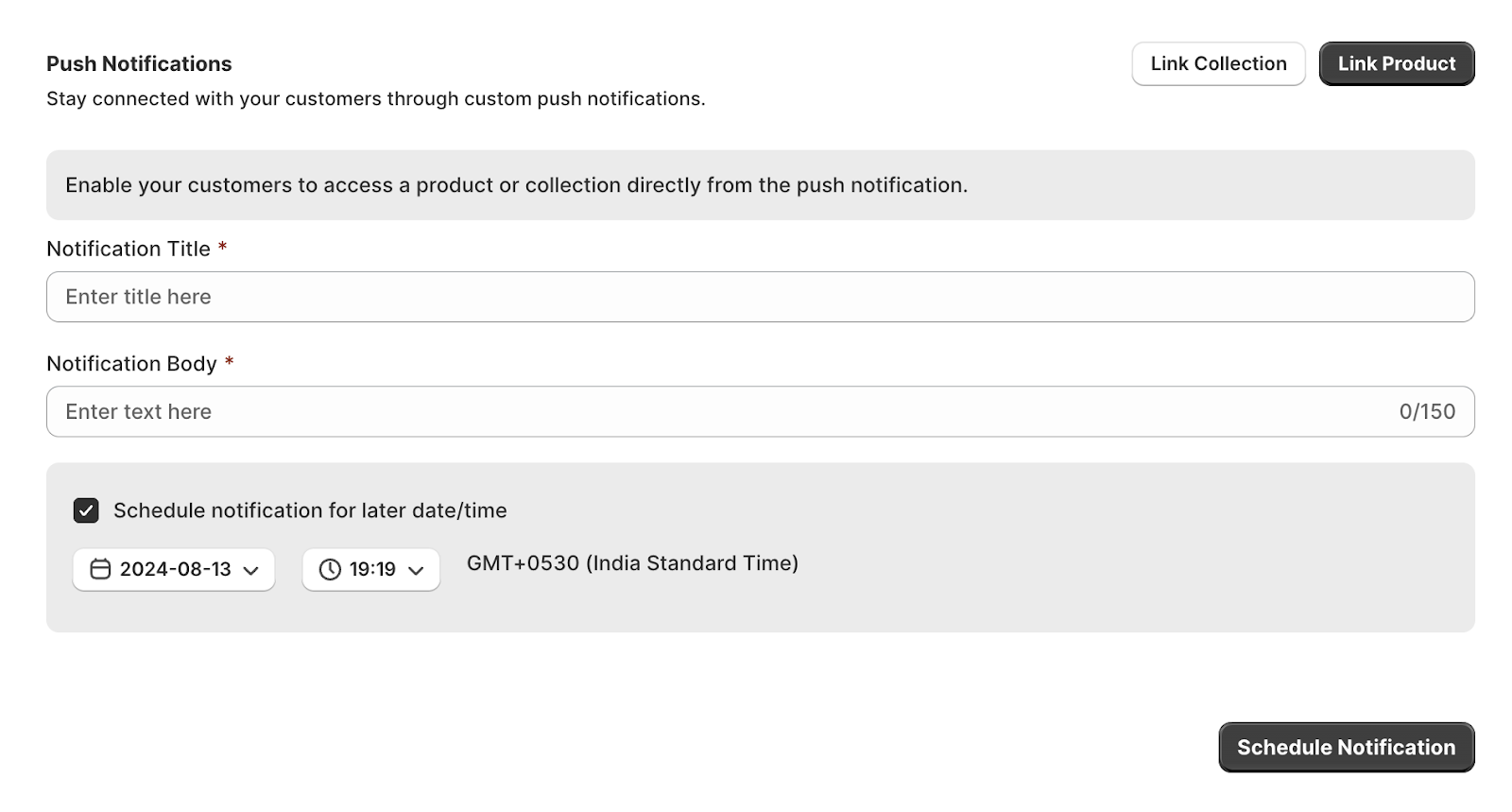Click the Push Notifications heading
Image resolution: width=1512 pixels, height=812 pixels.
pos(139,63)
